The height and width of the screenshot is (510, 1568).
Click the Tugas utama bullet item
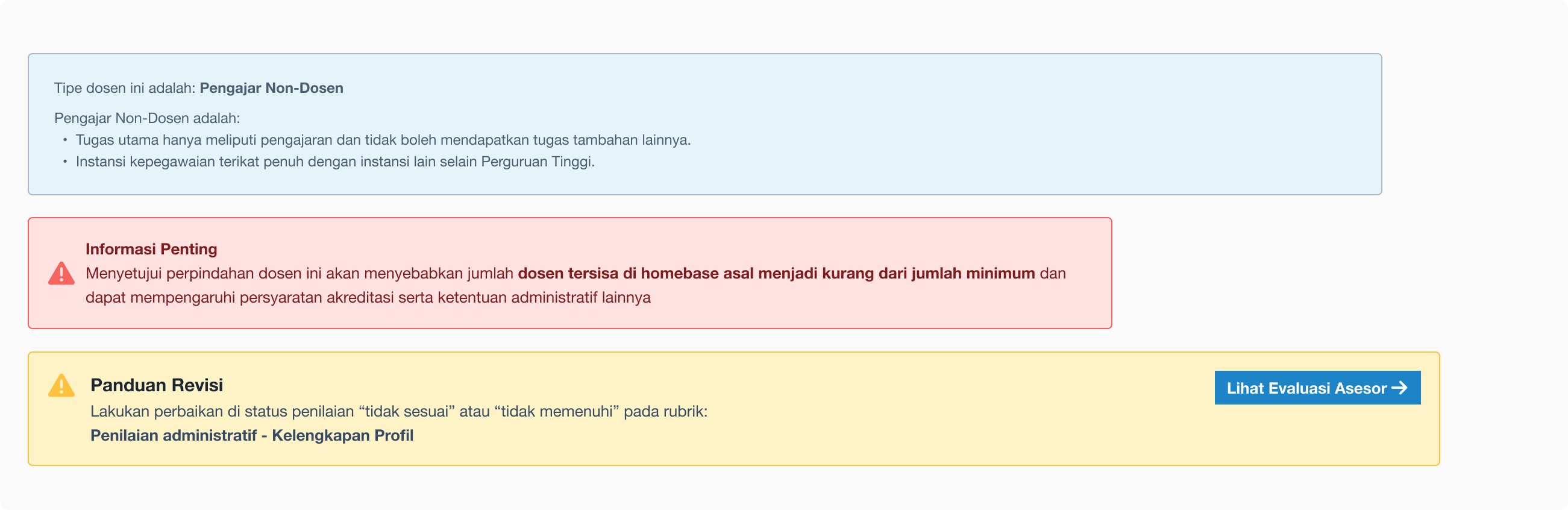383,140
